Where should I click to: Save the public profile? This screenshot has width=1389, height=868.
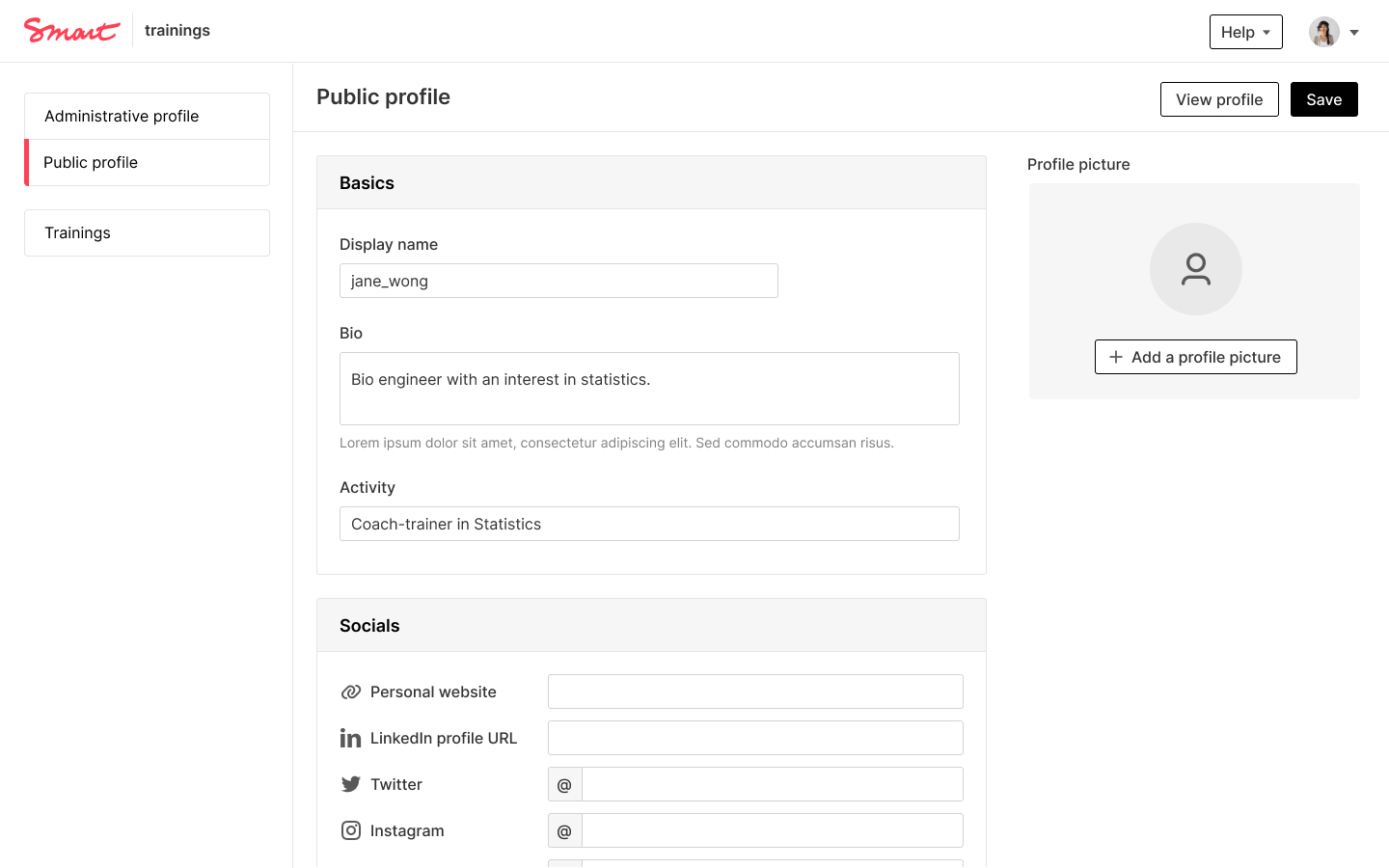pos(1324,99)
